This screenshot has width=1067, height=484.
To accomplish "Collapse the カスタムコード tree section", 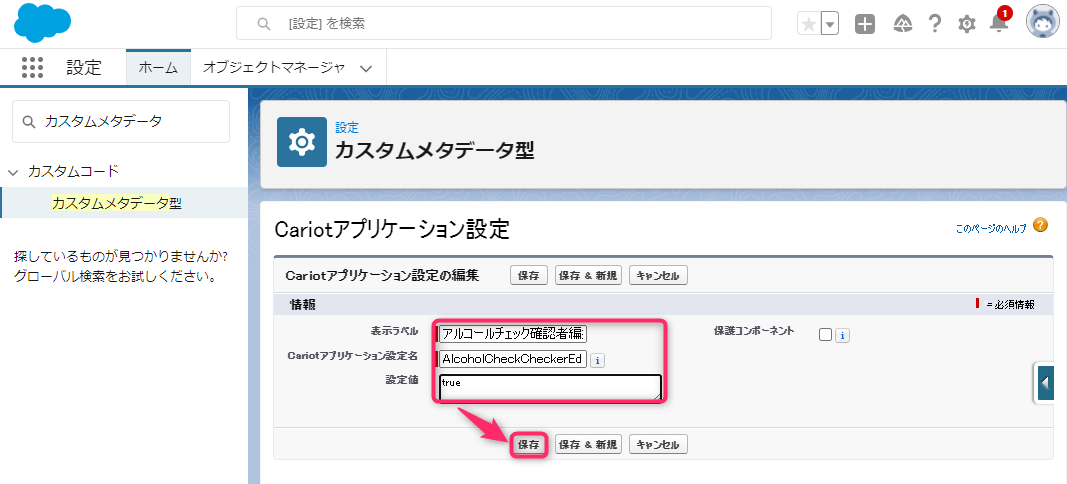I will point(12,172).
